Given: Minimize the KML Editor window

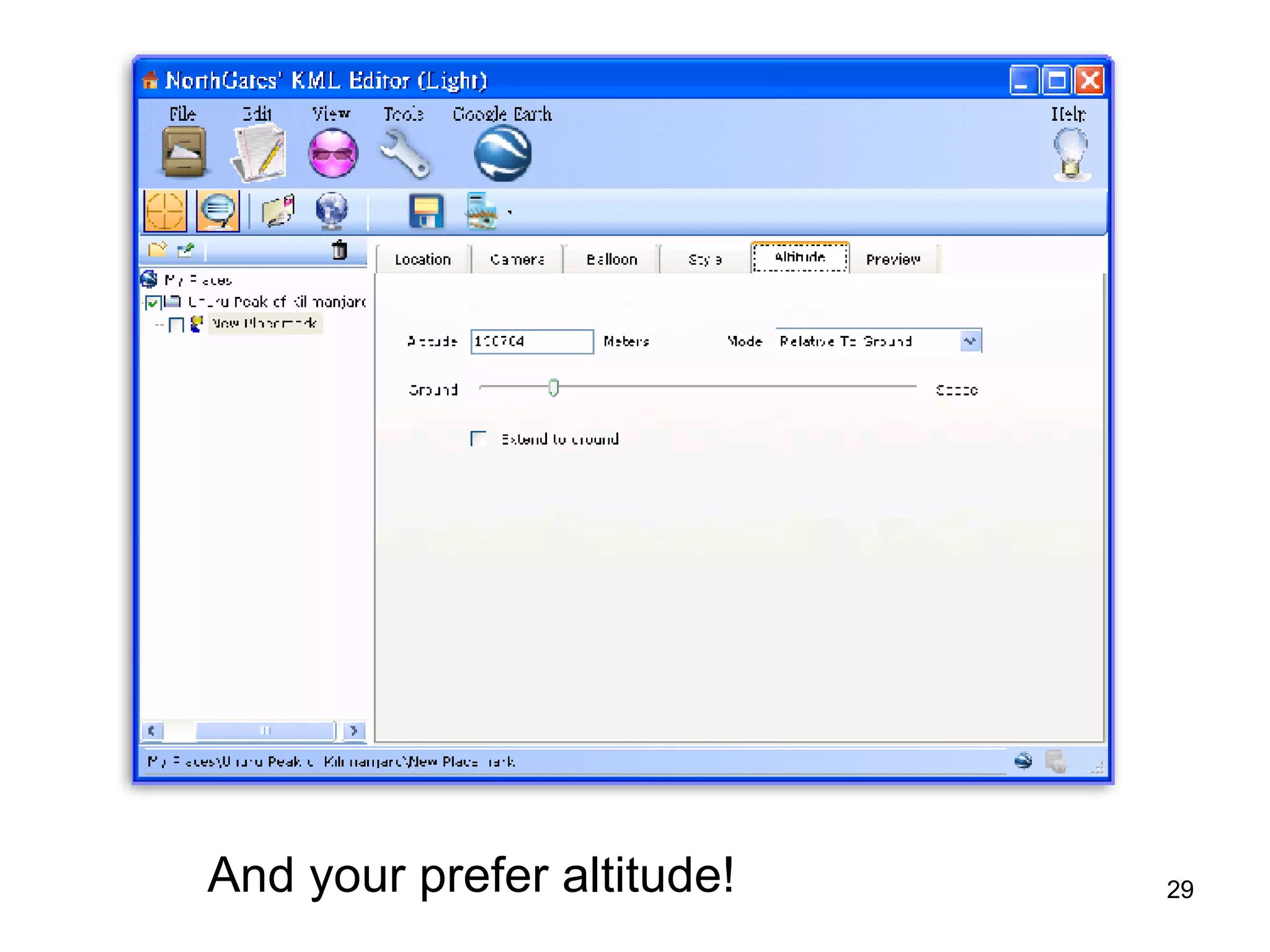Looking at the screenshot, I should click(x=1023, y=81).
